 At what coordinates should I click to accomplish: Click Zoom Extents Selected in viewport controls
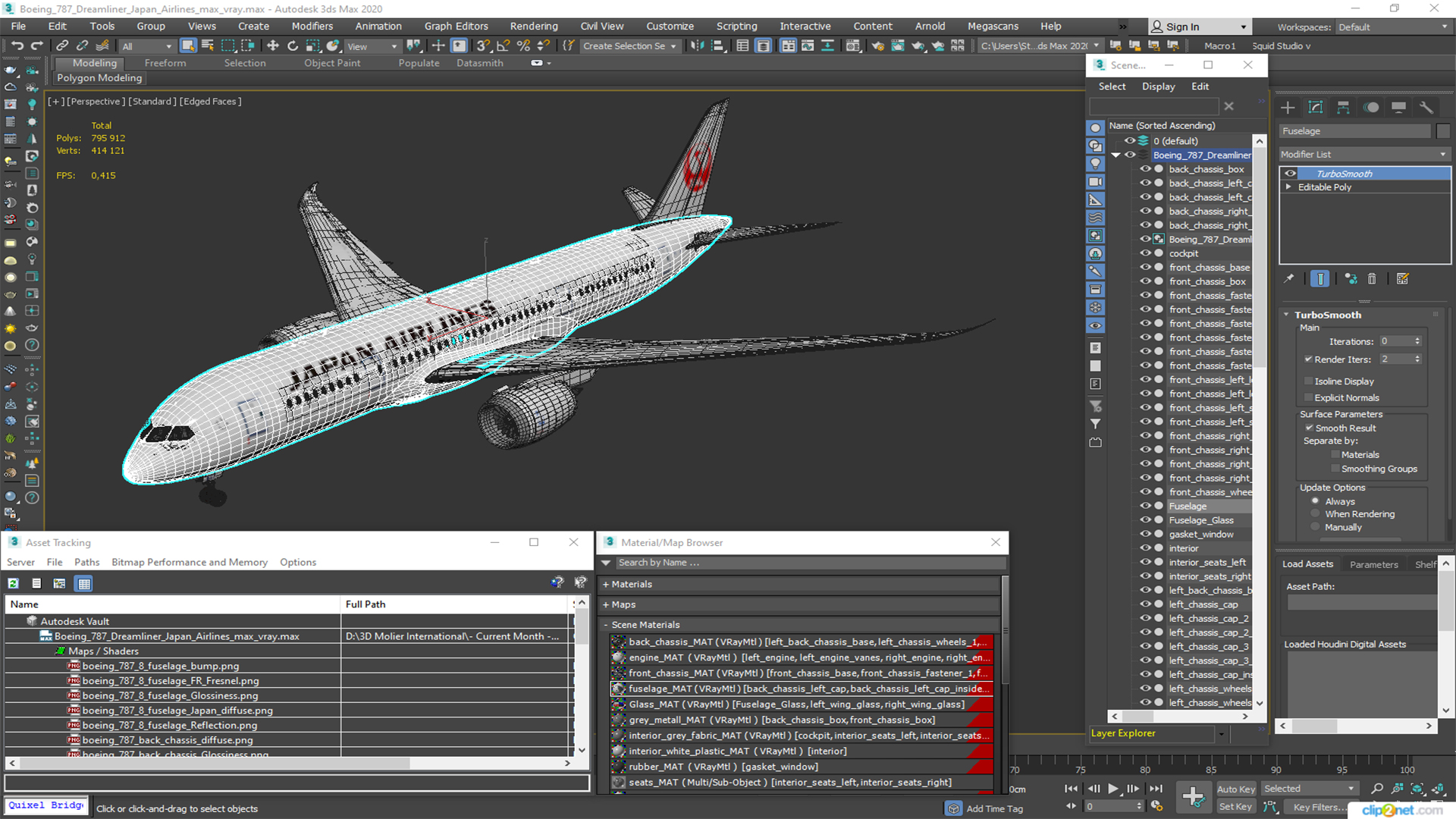coord(1417,789)
